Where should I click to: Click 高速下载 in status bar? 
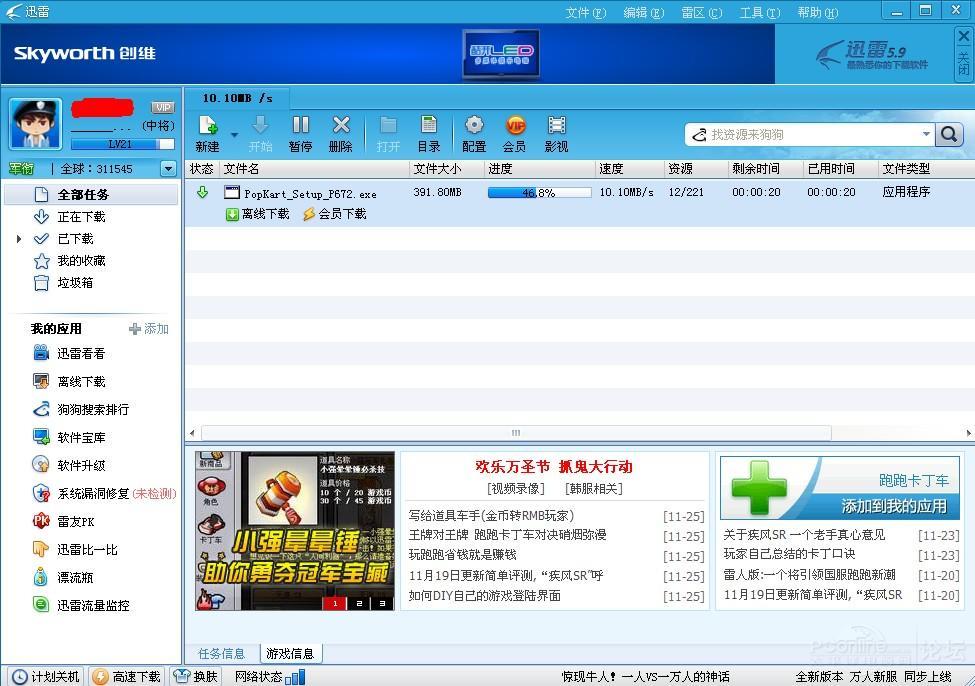[x=127, y=676]
